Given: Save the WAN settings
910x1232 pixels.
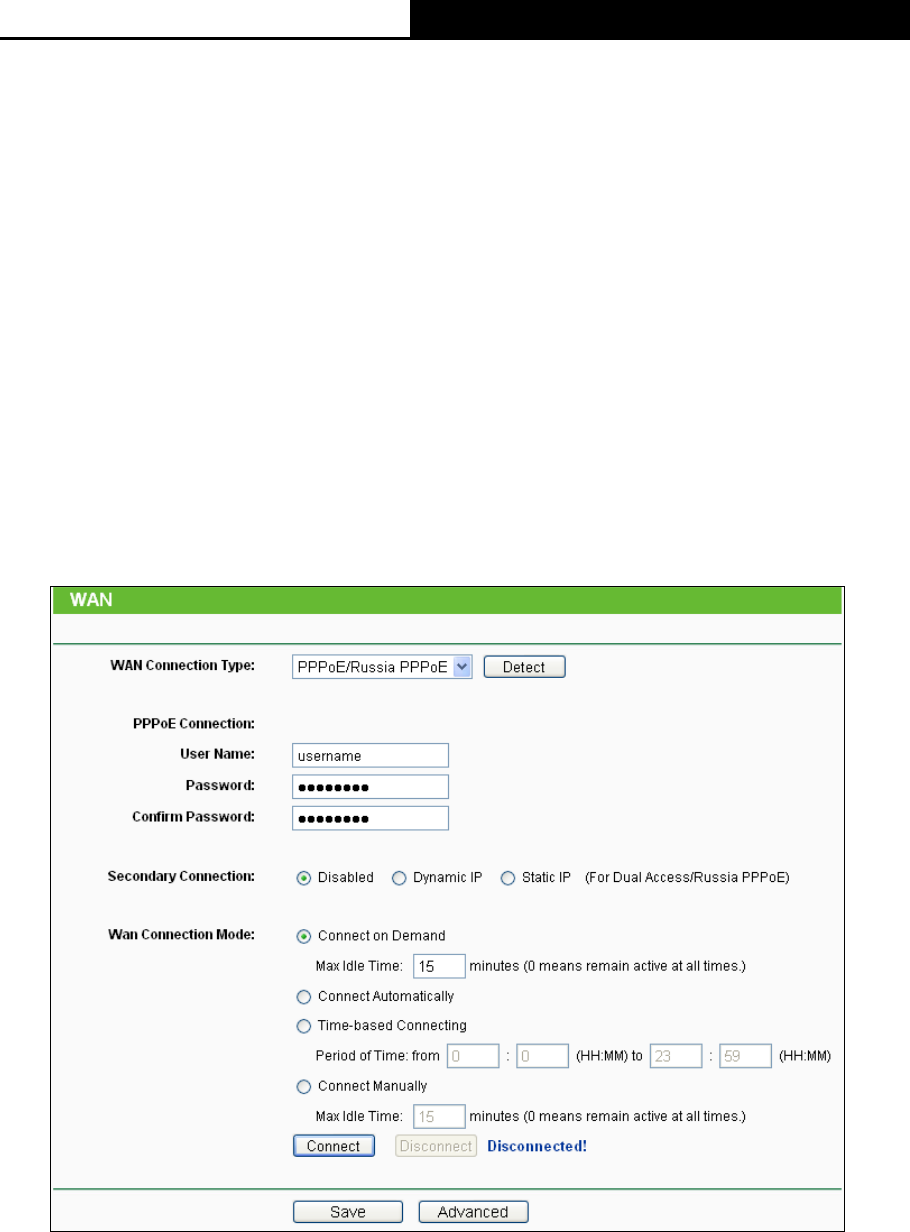Looking at the screenshot, I should (x=348, y=1212).
